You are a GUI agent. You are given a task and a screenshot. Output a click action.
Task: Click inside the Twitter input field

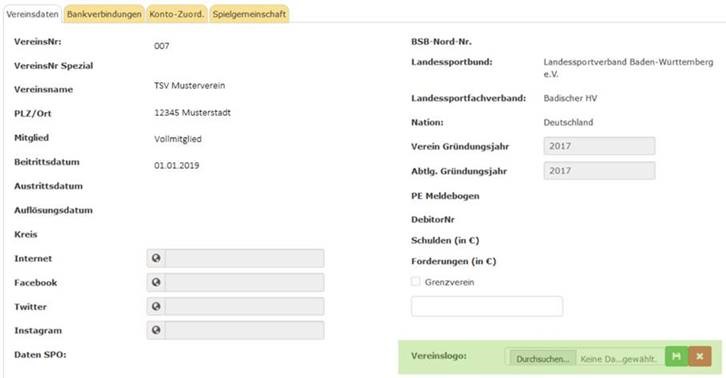(244, 306)
